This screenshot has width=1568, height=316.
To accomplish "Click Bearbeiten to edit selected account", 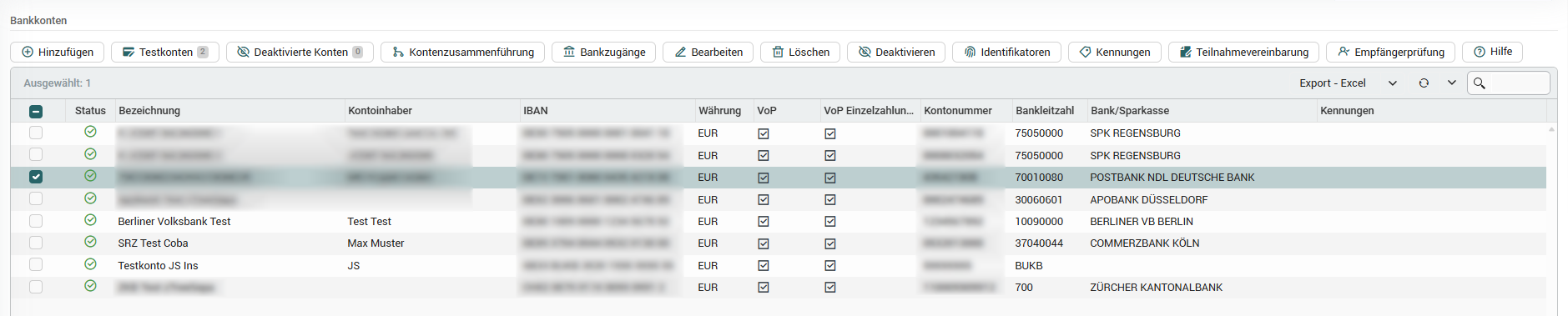I will point(708,52).
